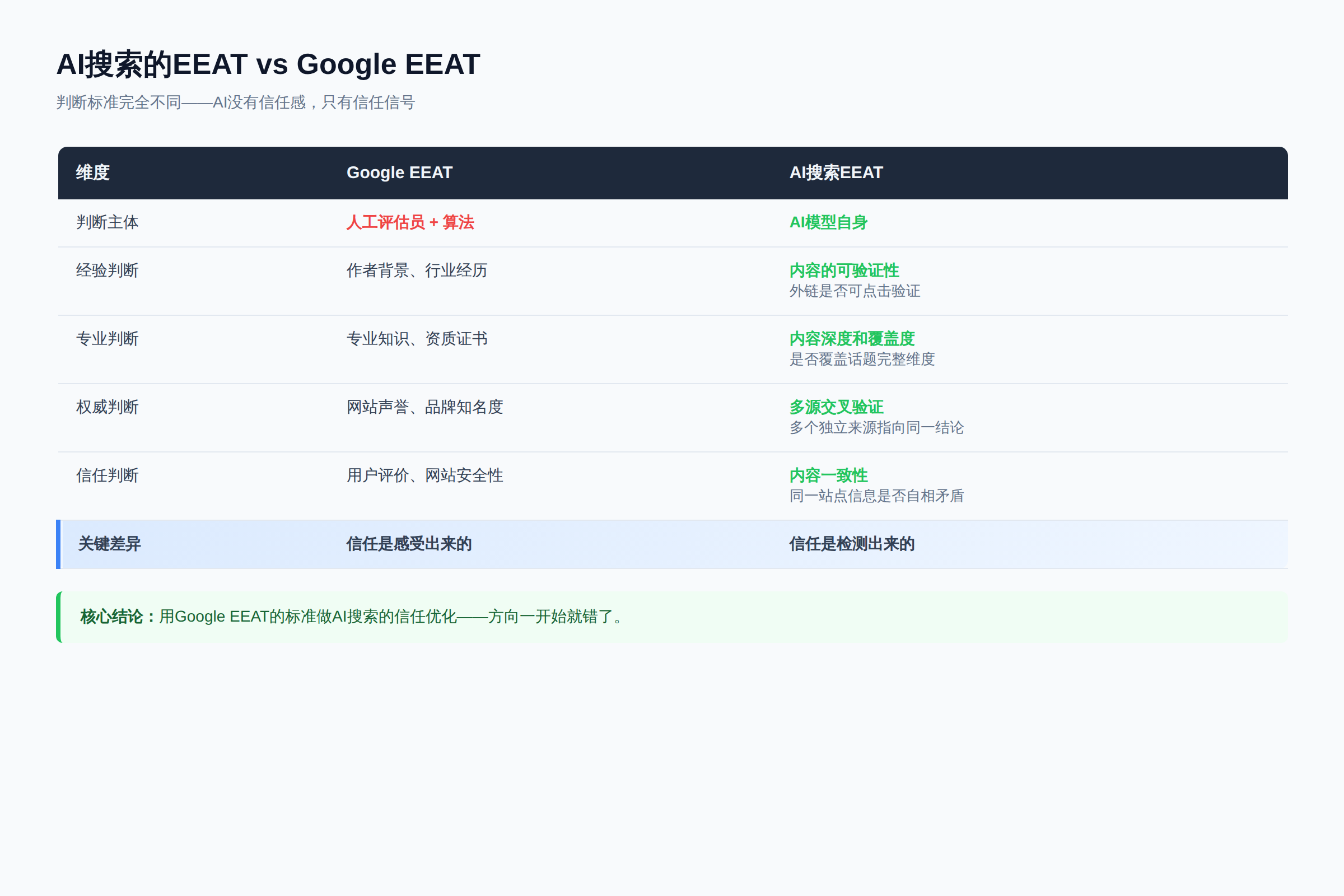The height and width of the screenshot is (896, 1344).
Task: Click the 'AI搜索EEAT' column header
Action: pyautogui.click(x=836, y=172)
